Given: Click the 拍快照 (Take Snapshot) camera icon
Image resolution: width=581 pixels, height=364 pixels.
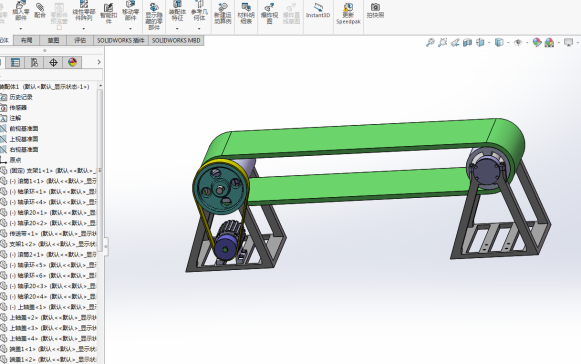Looking at the screenshot, I should coord(375,10).
